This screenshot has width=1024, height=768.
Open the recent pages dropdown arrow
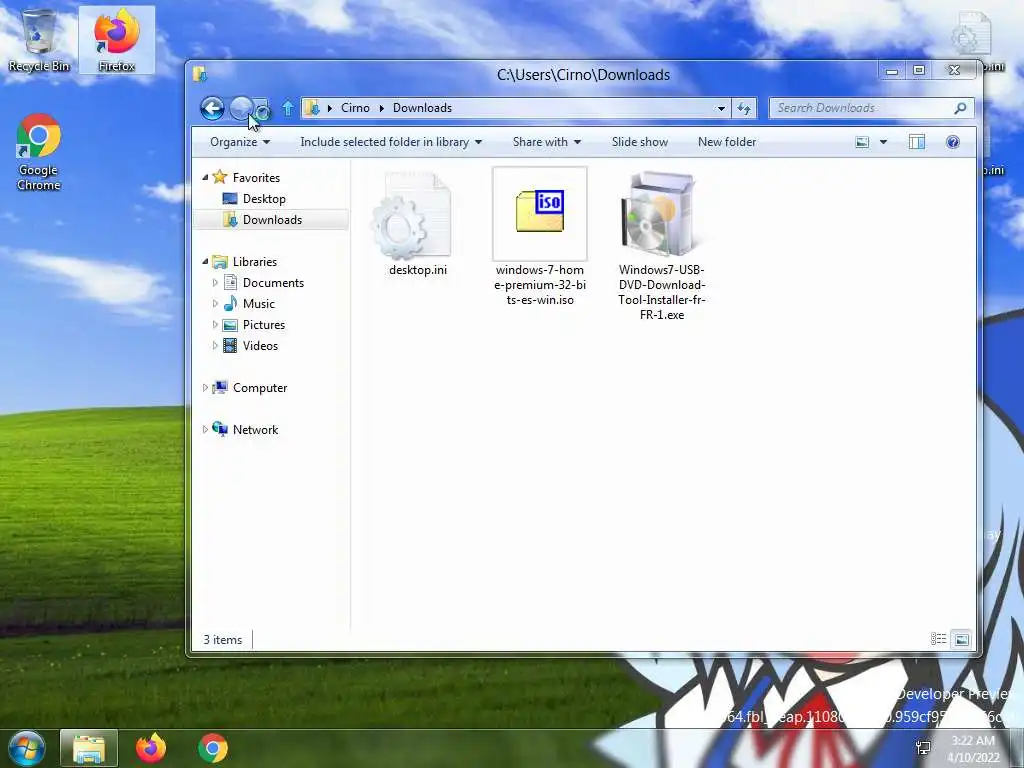coord(262,110)
